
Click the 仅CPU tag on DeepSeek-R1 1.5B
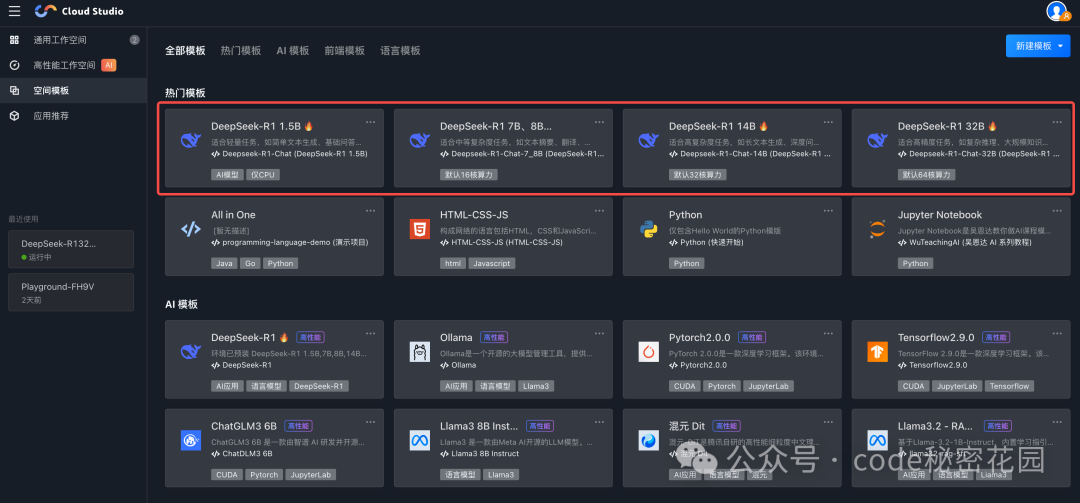point(263,175)
